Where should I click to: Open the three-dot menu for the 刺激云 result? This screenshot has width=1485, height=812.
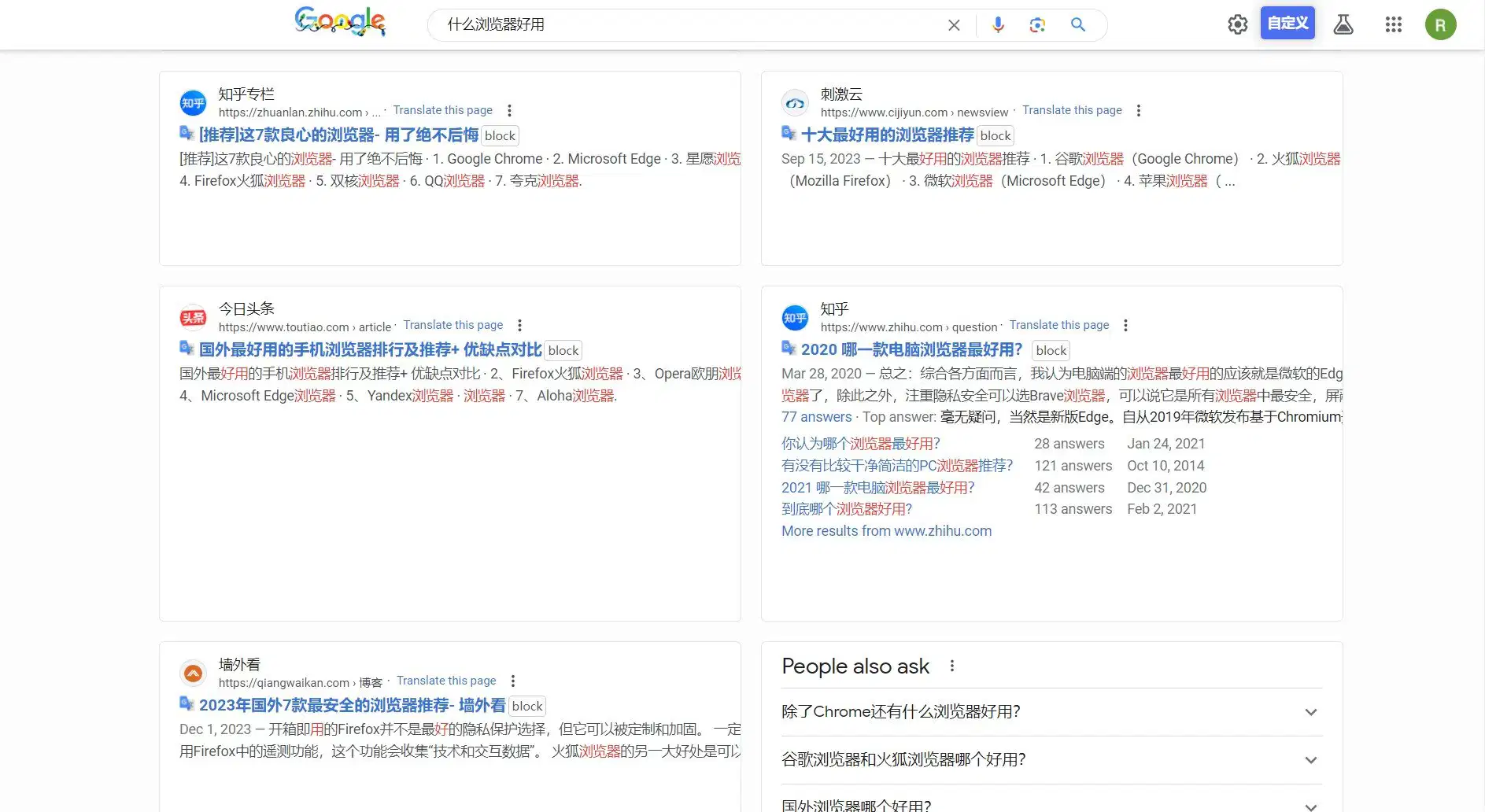click(x=1138, y=111)
